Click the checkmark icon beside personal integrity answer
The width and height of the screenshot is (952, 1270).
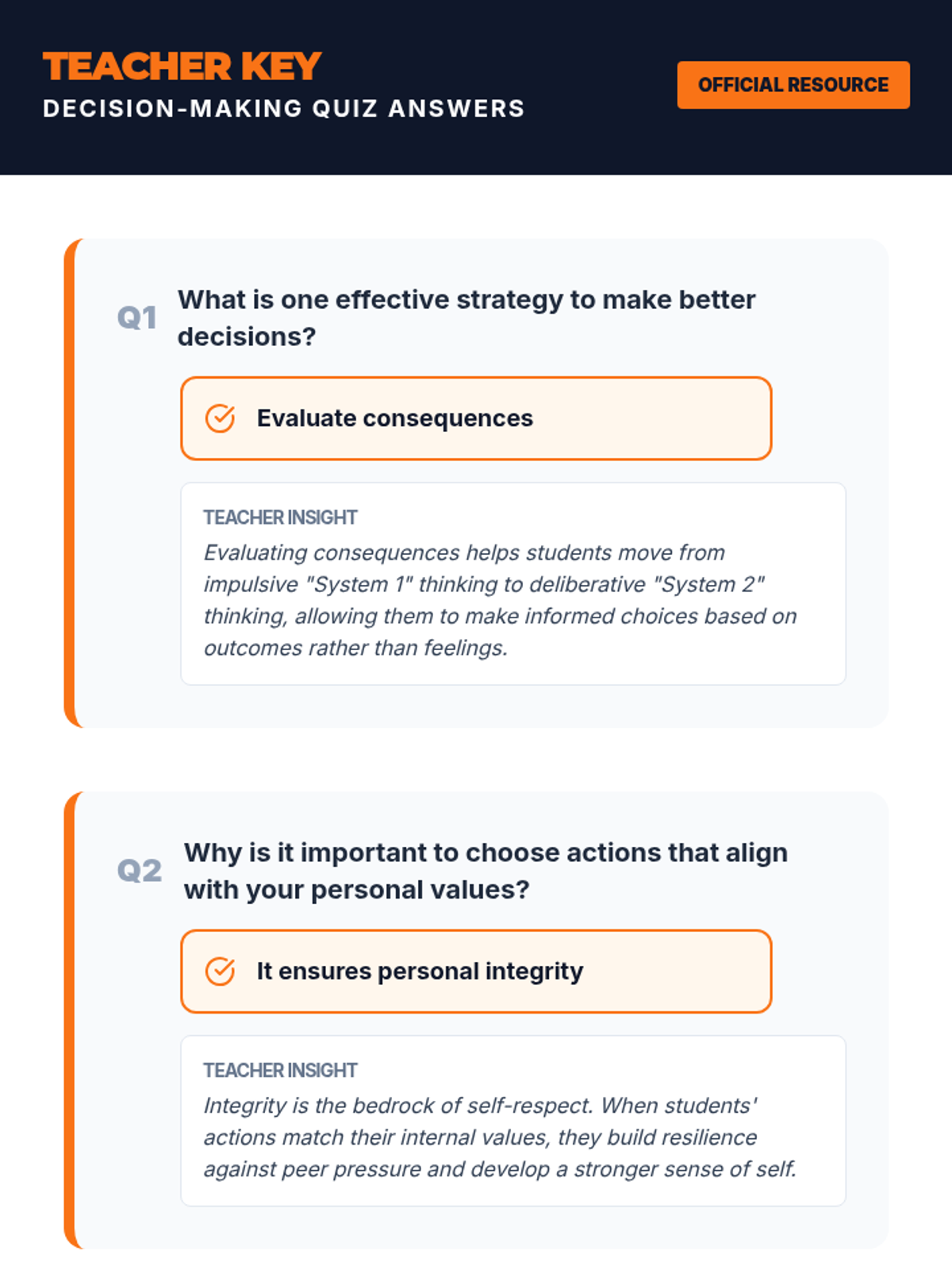(x=220, y=971)
